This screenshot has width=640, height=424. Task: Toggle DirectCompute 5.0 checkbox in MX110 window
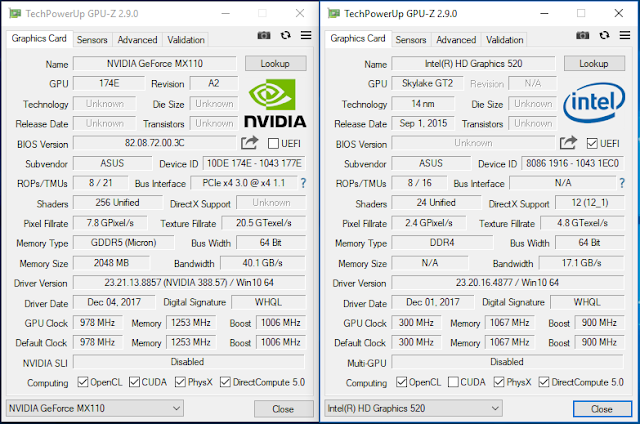tap(225, 382)
